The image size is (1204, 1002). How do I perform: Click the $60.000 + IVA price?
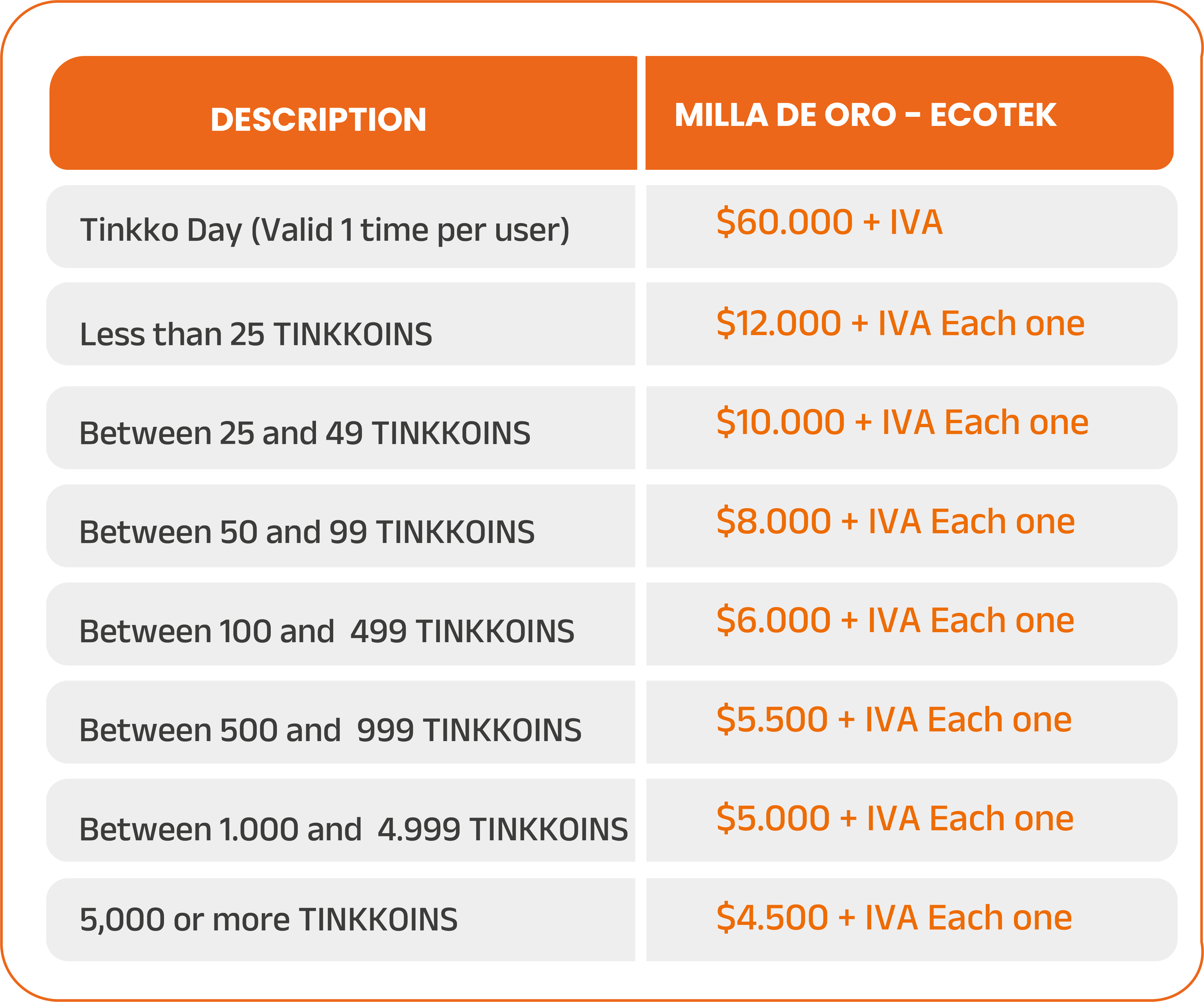(x=829, y=222)
